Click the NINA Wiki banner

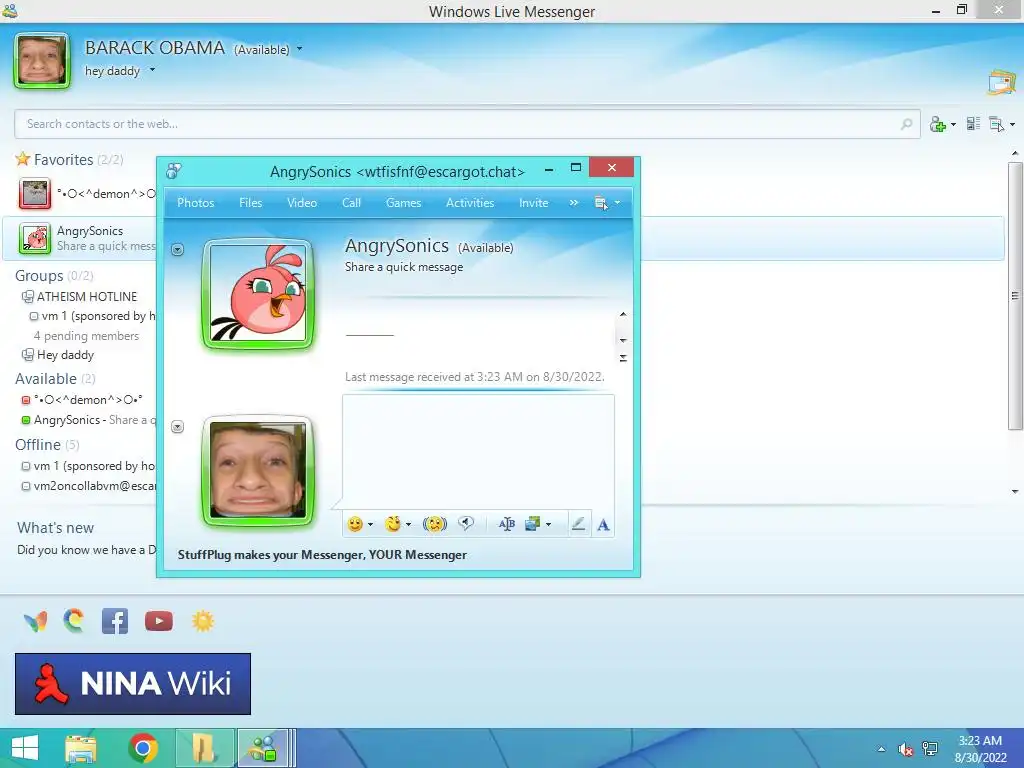tap(133, 684)
